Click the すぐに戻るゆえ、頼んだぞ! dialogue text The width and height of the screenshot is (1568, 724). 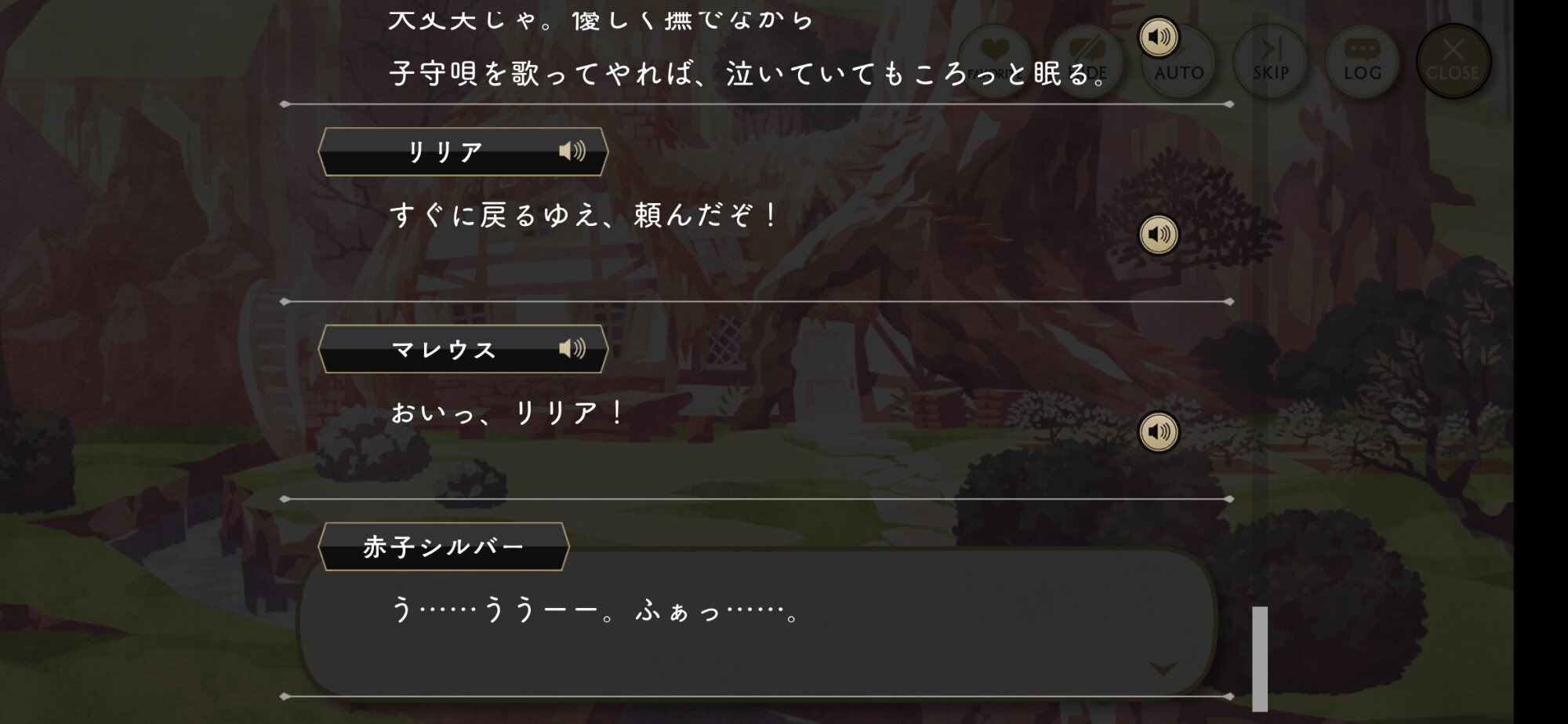(x=584, y=214)
